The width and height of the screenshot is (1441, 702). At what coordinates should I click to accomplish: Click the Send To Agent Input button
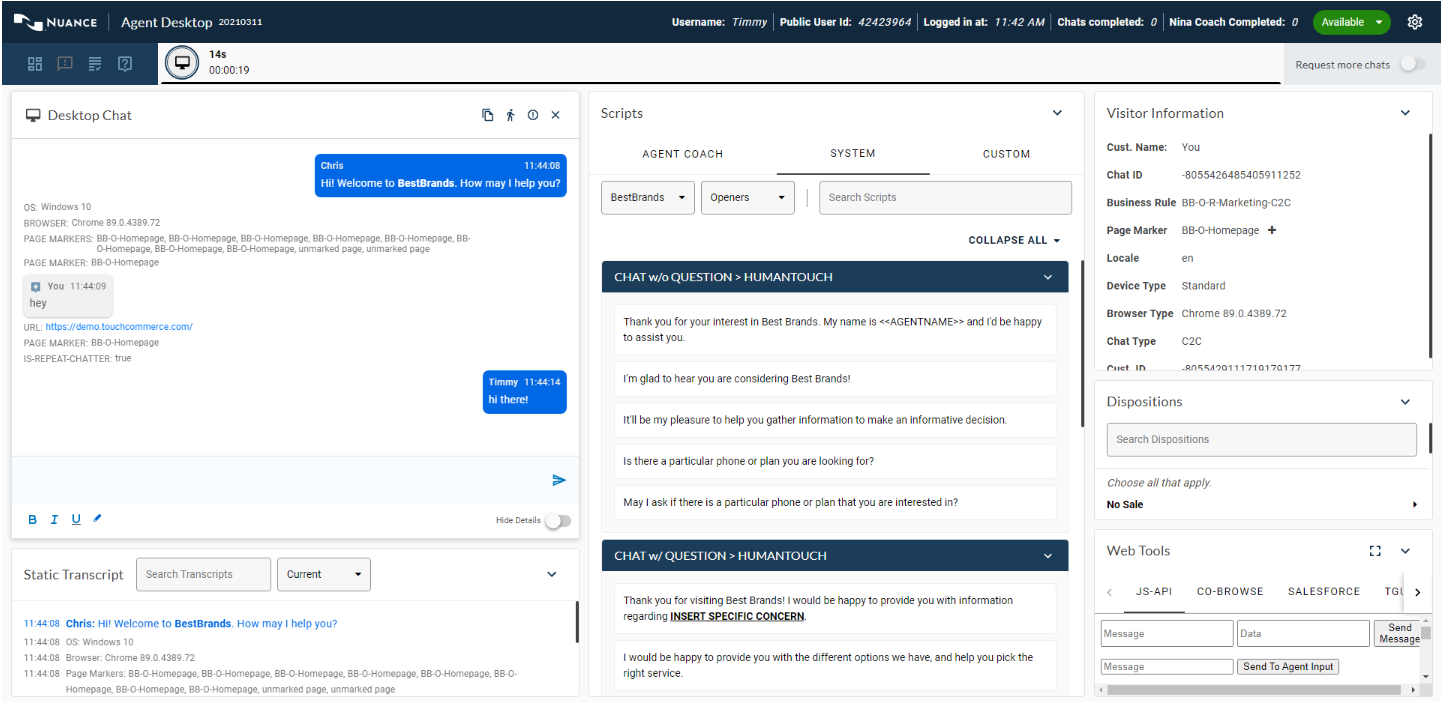(x=1288, y=666)
